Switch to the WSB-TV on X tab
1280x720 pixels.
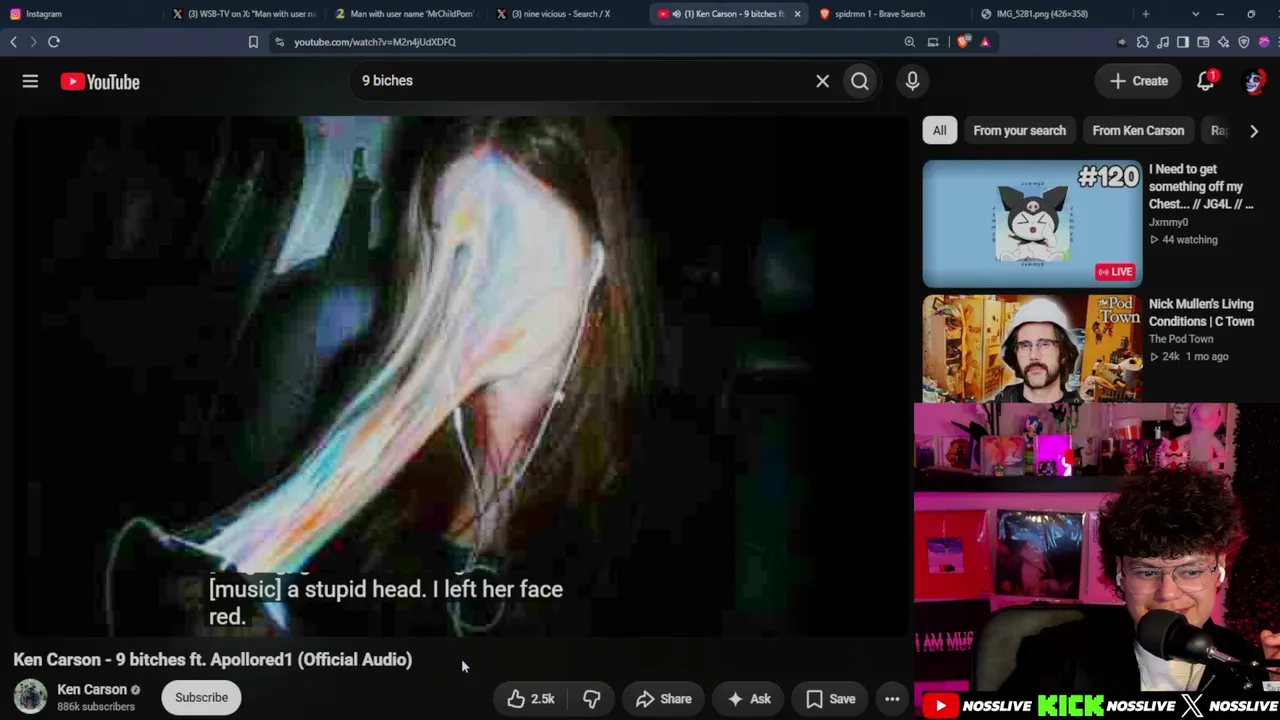[x=244, y=14]
